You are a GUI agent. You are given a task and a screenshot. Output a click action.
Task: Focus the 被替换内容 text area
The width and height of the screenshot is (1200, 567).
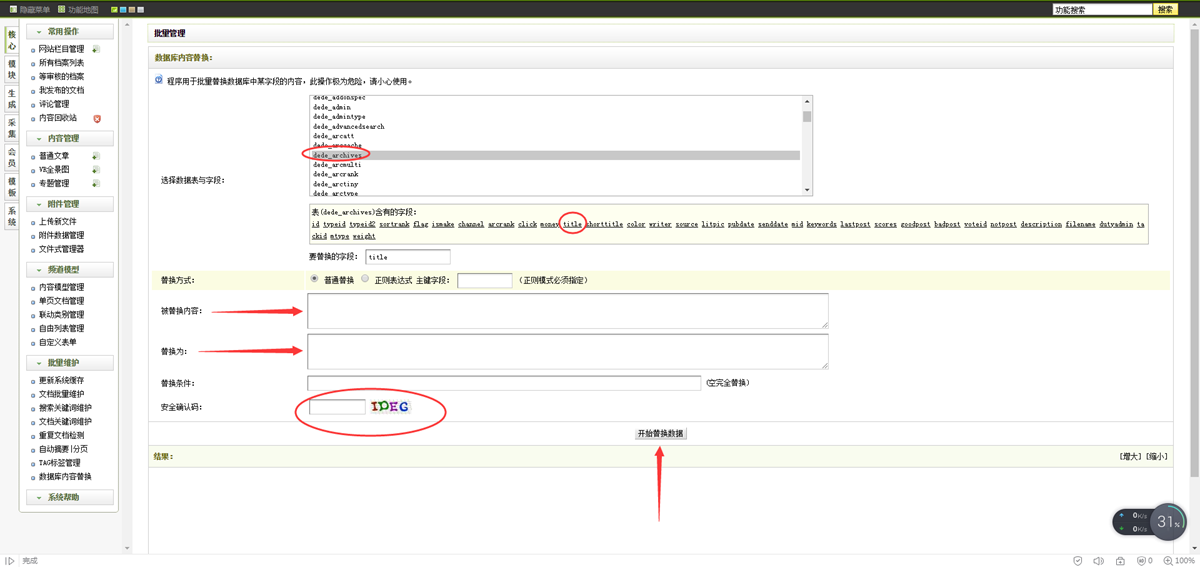tap(568, 311)
